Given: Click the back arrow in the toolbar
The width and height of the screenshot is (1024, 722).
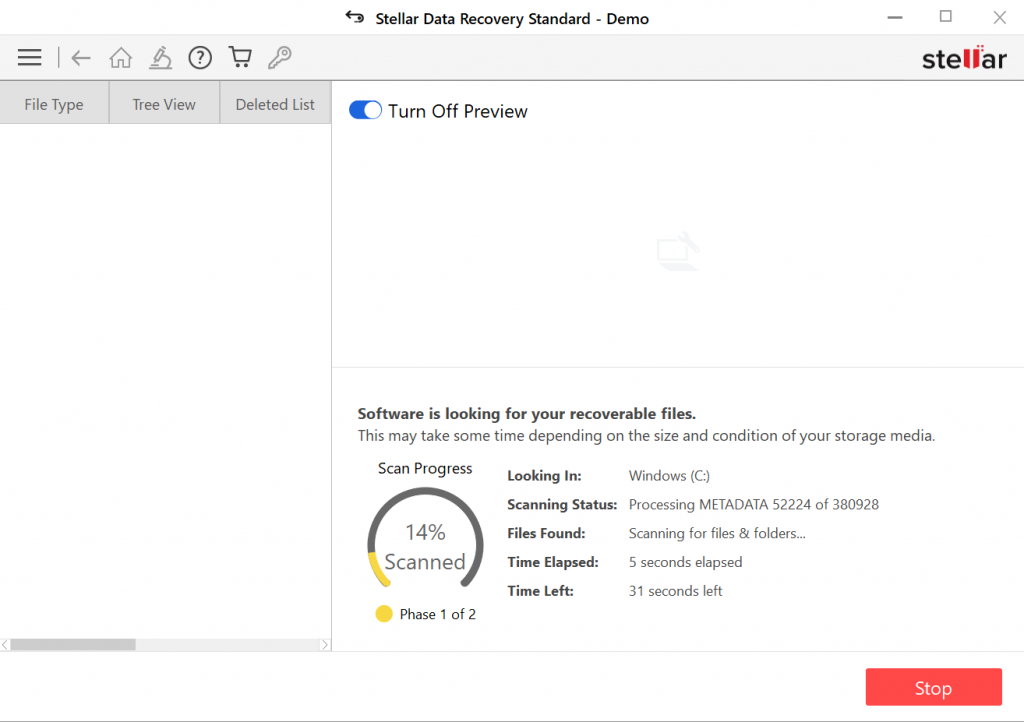Looking at the screenshot, I should pos(80,57).
